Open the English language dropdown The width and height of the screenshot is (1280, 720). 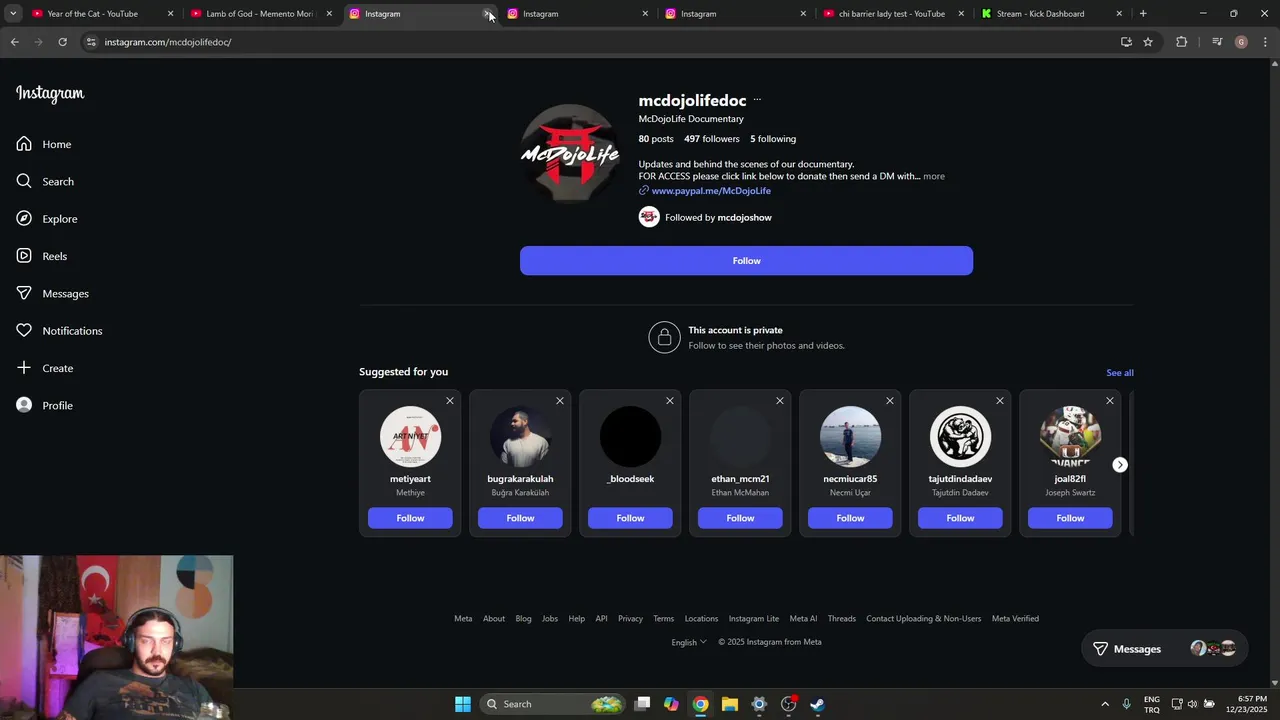click(689, 642)
